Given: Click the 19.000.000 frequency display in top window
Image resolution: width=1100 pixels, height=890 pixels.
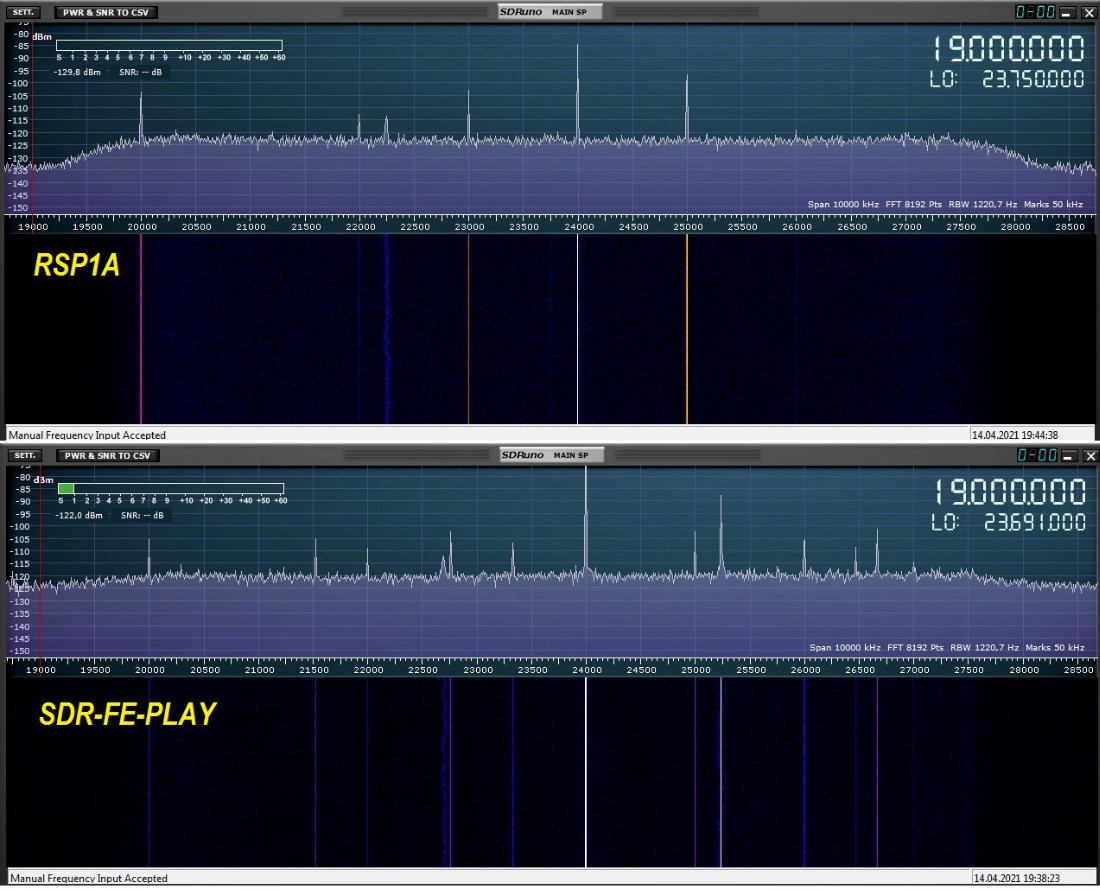Looking at the screenshot, I should (1009, 49).
